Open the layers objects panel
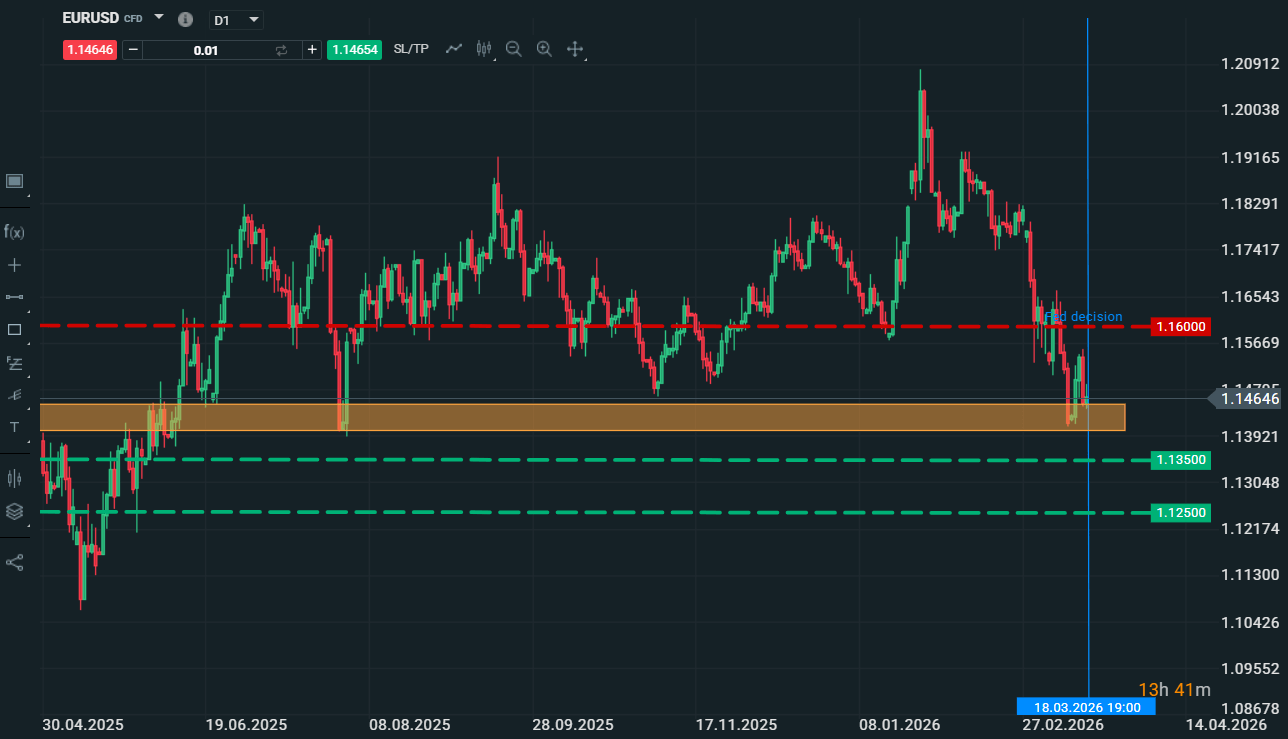This screenshot has height=739, width=1288. [x=14, y=511]
